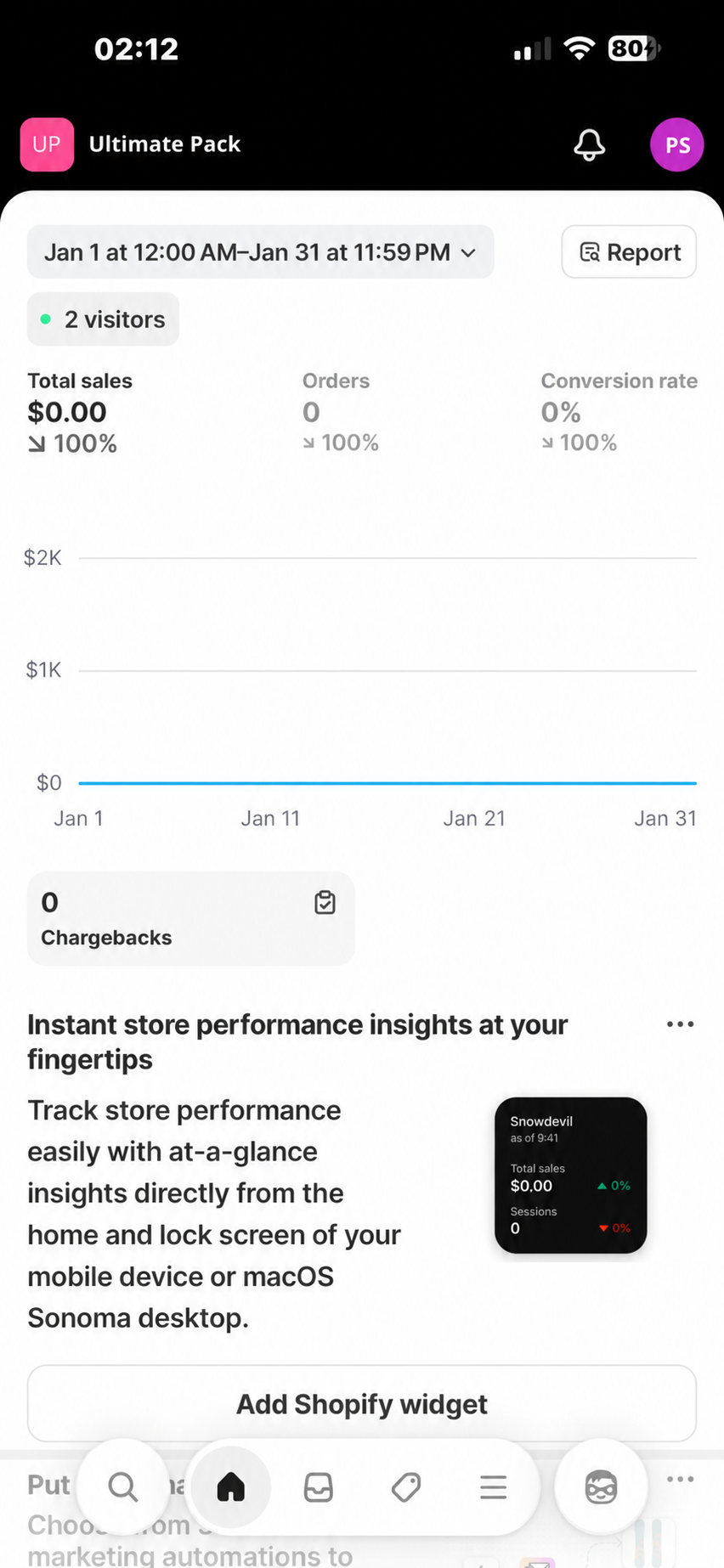Tap the Snowdevil widget preview thumbnail
The image size is (724, 1568).
point(570,1176)
